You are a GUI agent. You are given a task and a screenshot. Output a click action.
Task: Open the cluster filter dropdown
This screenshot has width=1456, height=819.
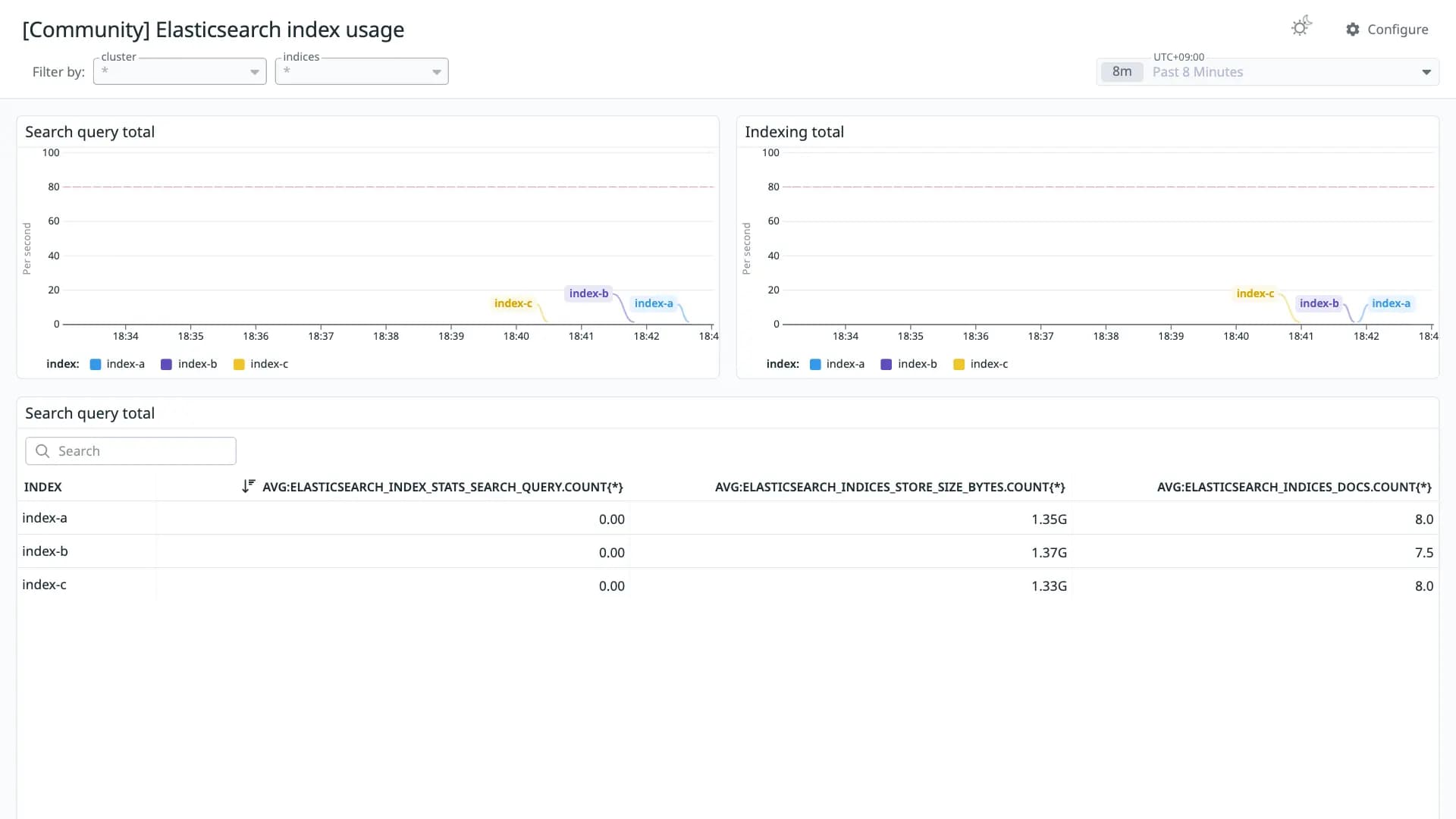(180, 71)
